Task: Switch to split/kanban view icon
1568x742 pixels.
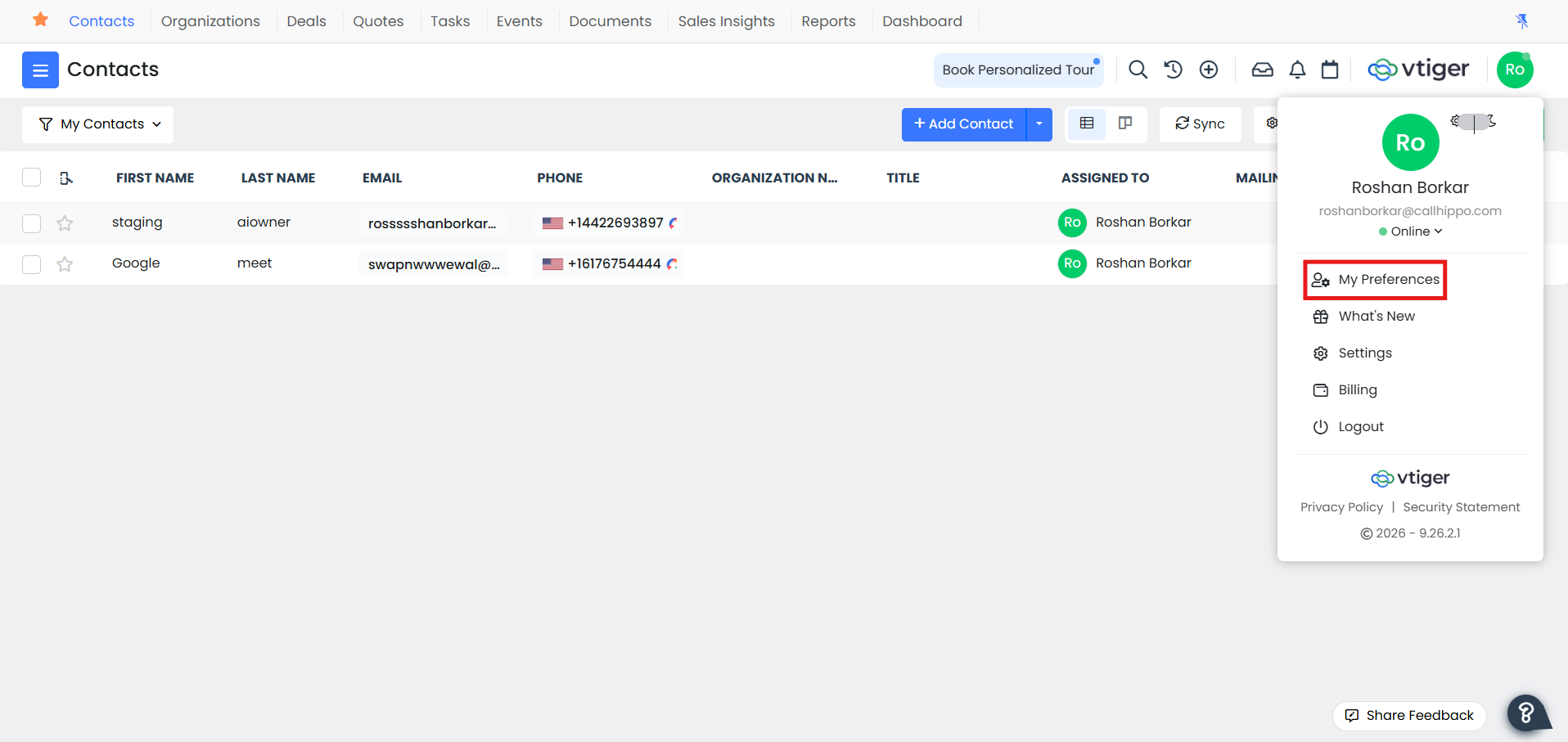Action: click(1125, 124)
